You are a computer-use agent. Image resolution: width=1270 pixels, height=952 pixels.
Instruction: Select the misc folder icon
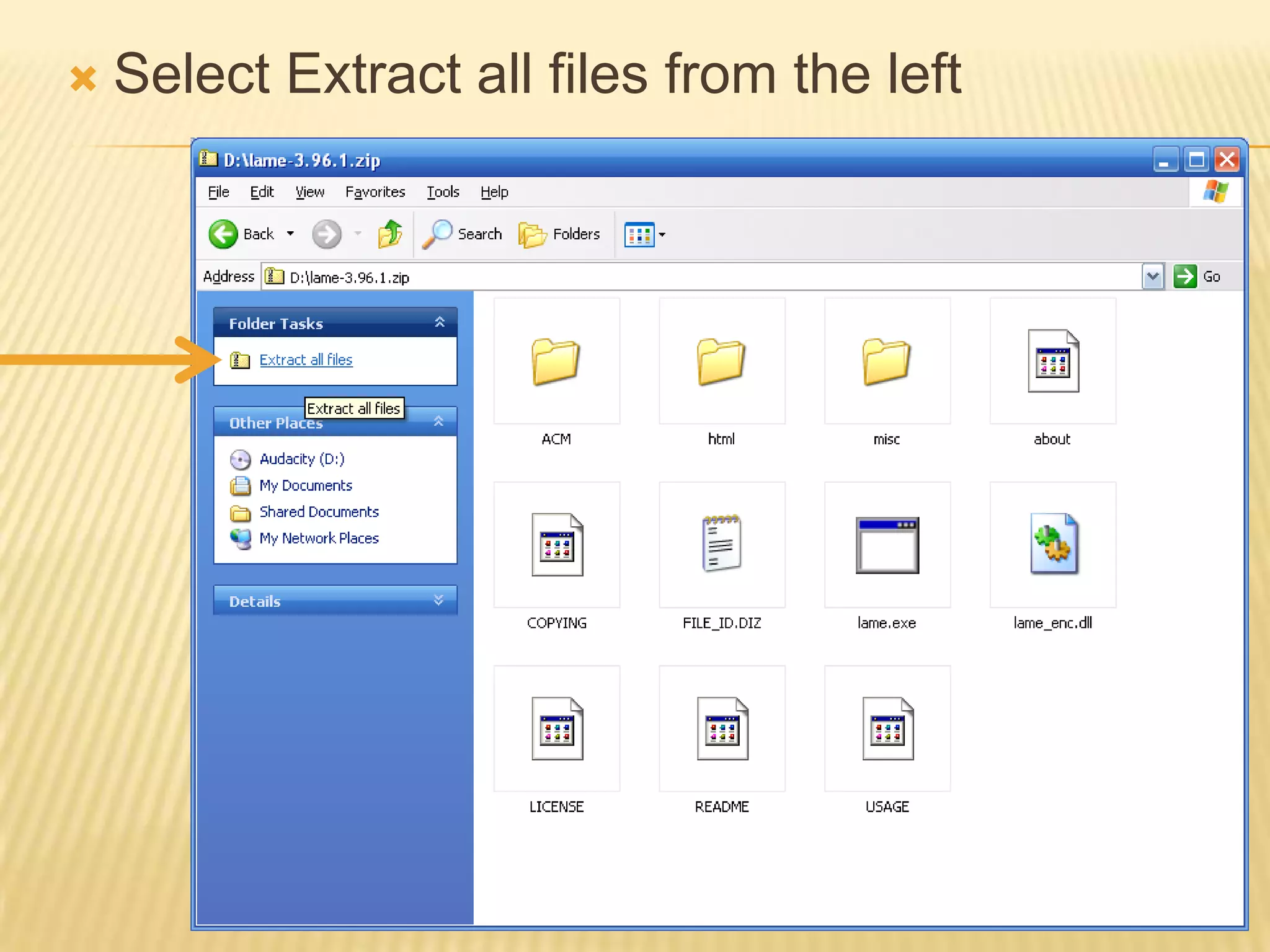pos(887,361)
